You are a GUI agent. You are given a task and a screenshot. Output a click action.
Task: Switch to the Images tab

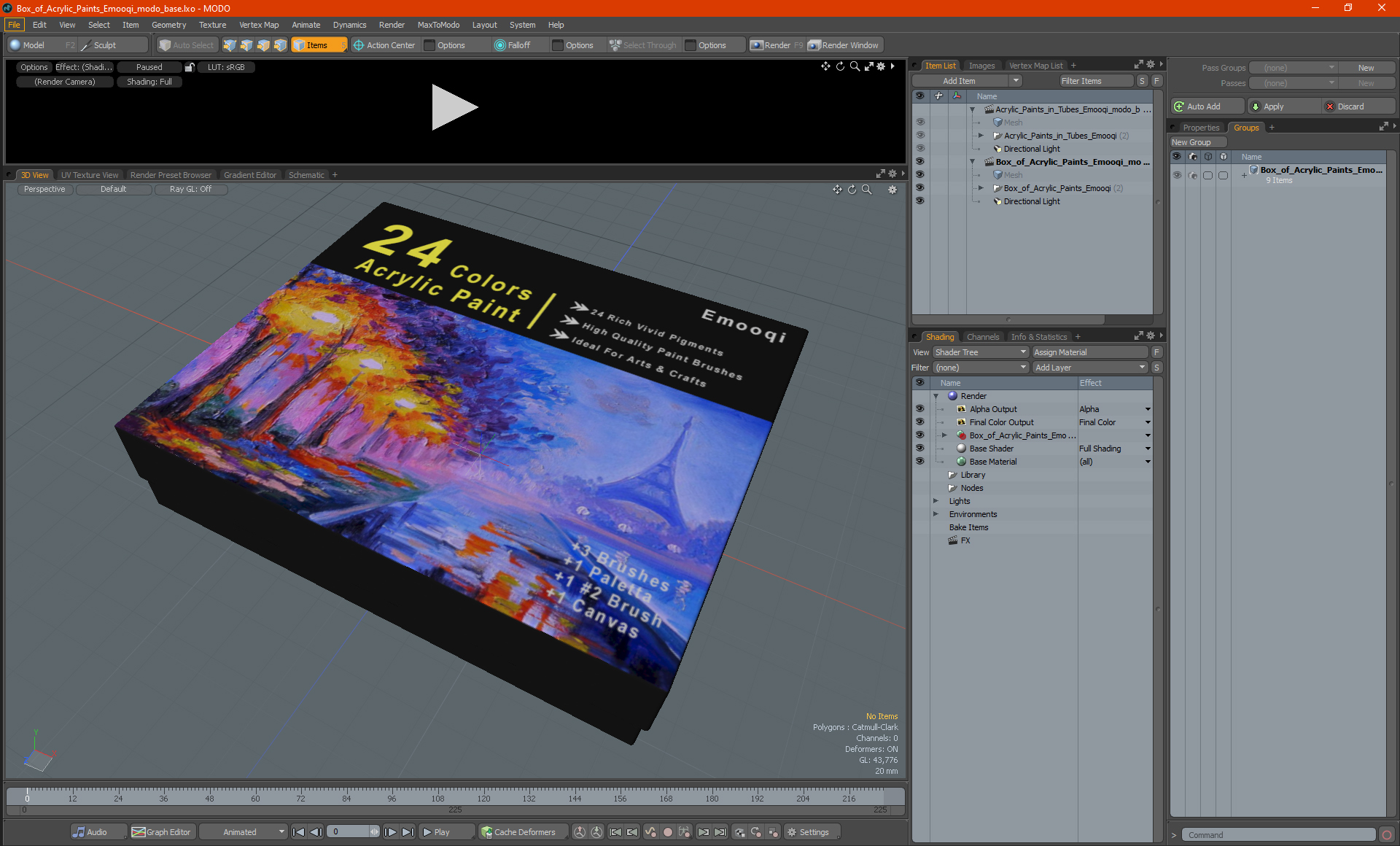[981, 66]
